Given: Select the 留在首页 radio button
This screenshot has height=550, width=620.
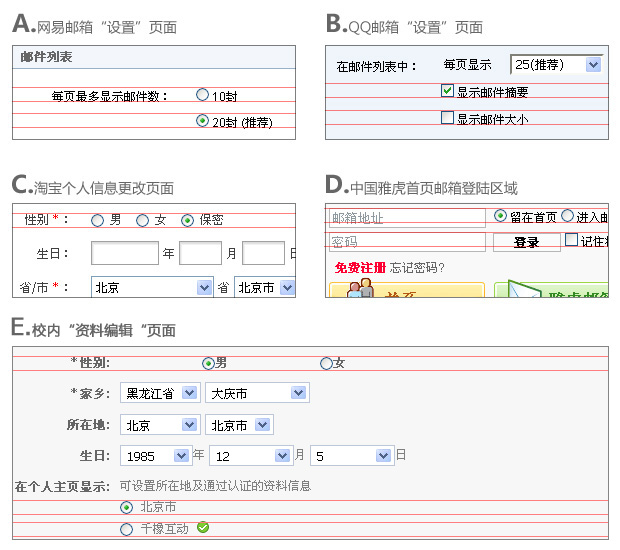Looking at the screenshot, I should (x=501, y=216).
